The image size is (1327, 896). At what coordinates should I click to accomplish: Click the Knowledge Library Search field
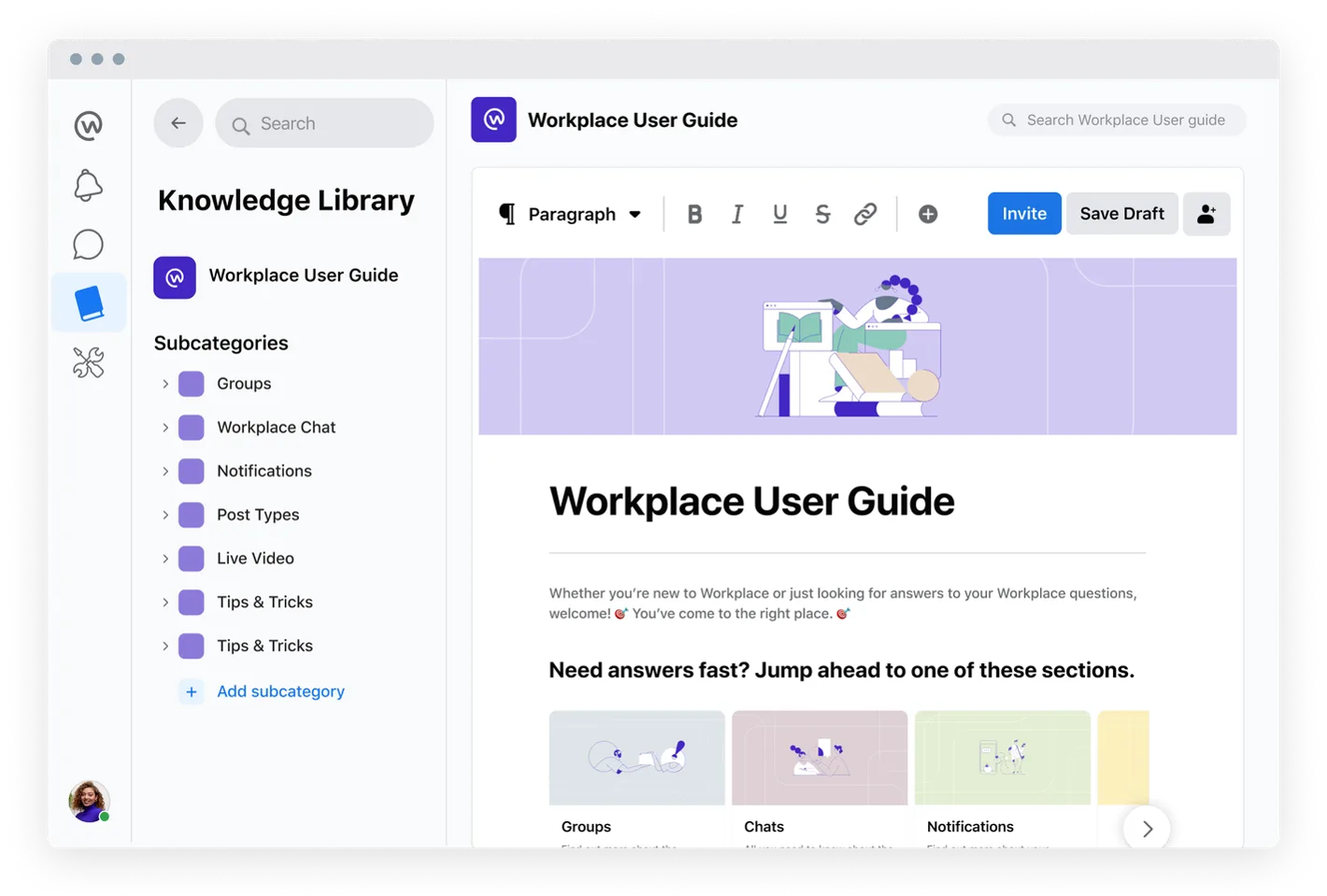tap(324, 123)
